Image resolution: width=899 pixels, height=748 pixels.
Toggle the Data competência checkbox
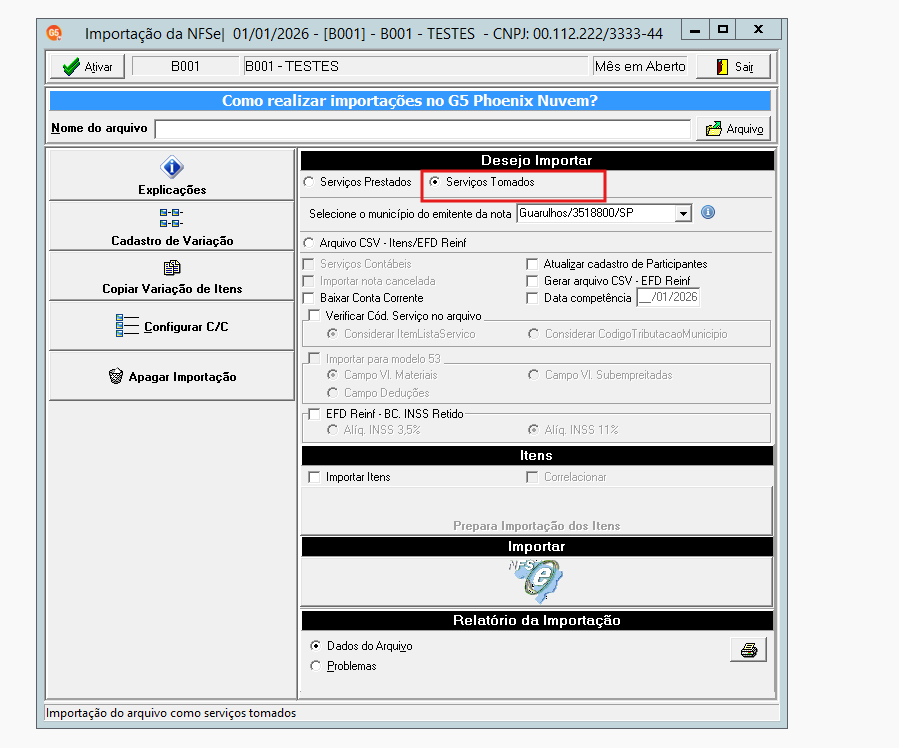point(532,298)
